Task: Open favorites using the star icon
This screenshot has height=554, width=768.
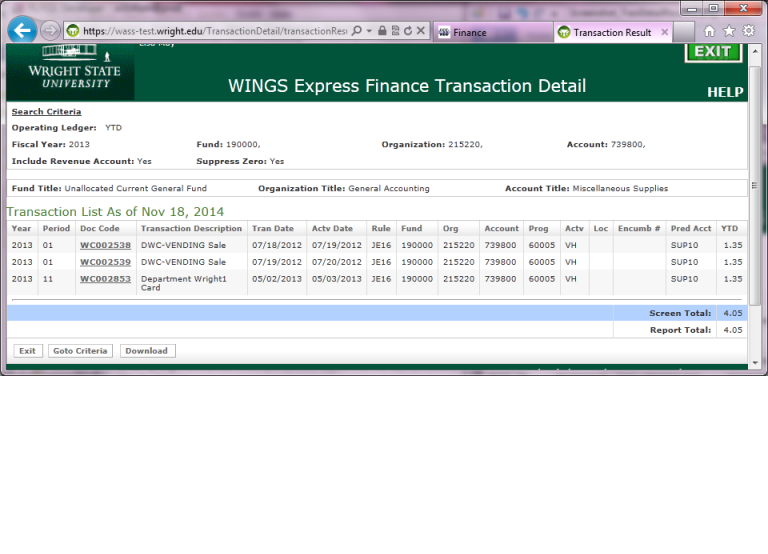Action: pos(729,31)
